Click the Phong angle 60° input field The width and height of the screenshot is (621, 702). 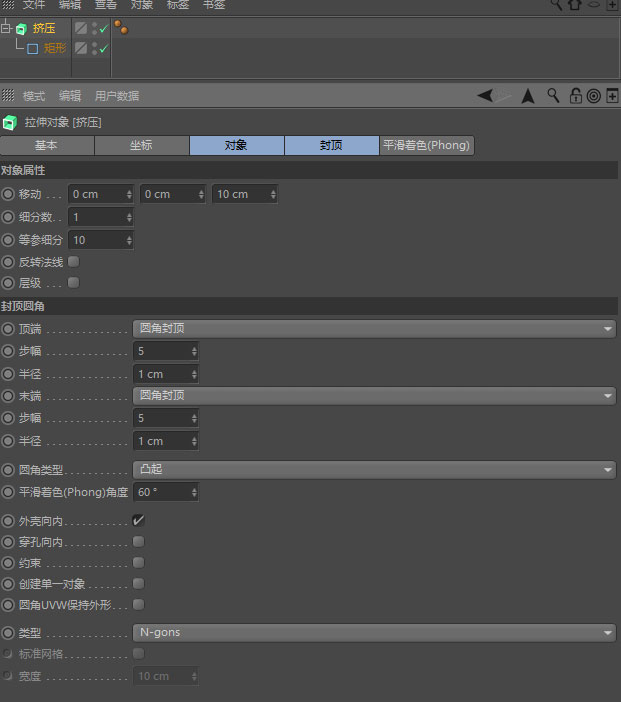(166, 492)
